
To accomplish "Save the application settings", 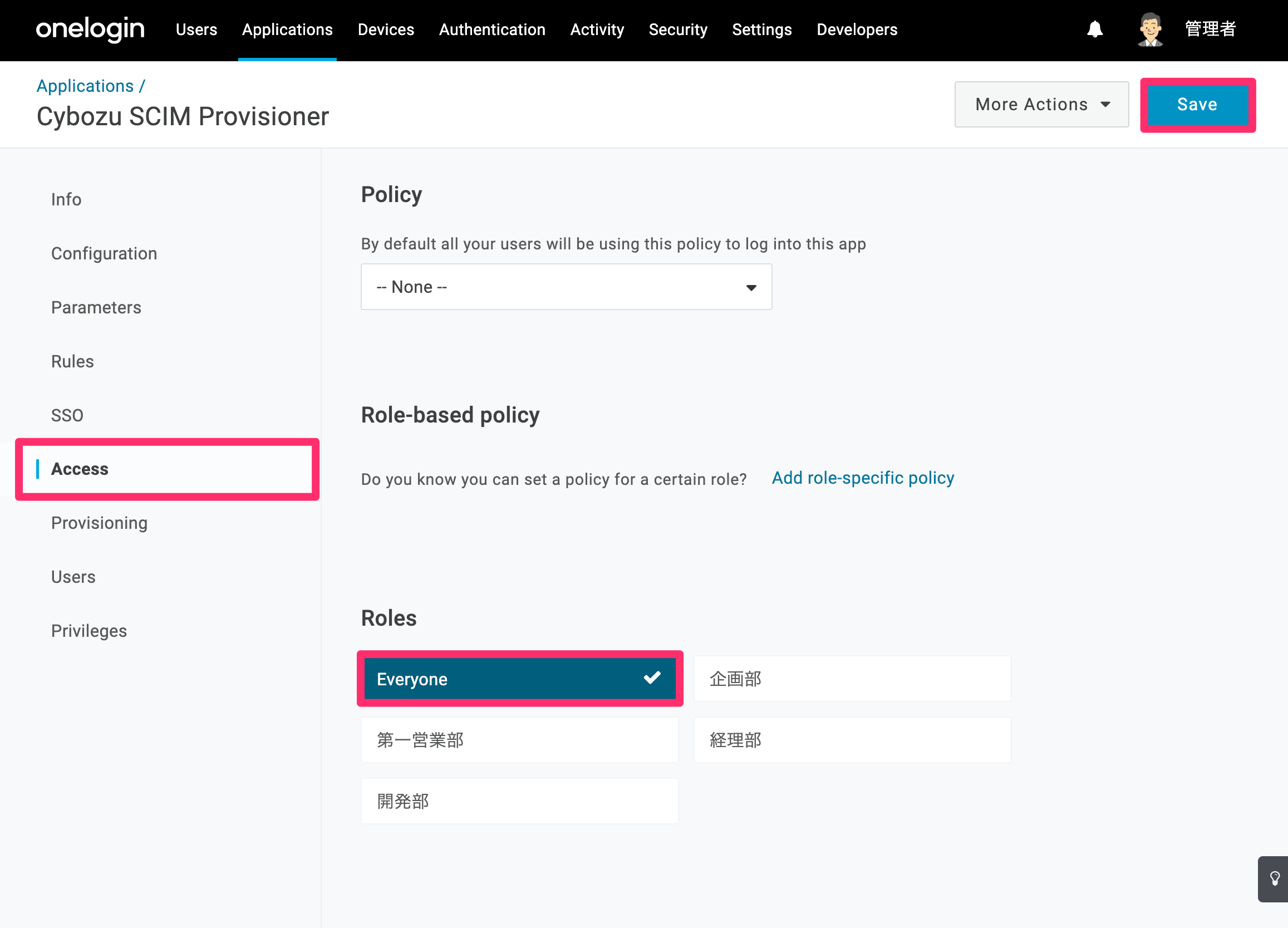I will tap(1198, 105).
